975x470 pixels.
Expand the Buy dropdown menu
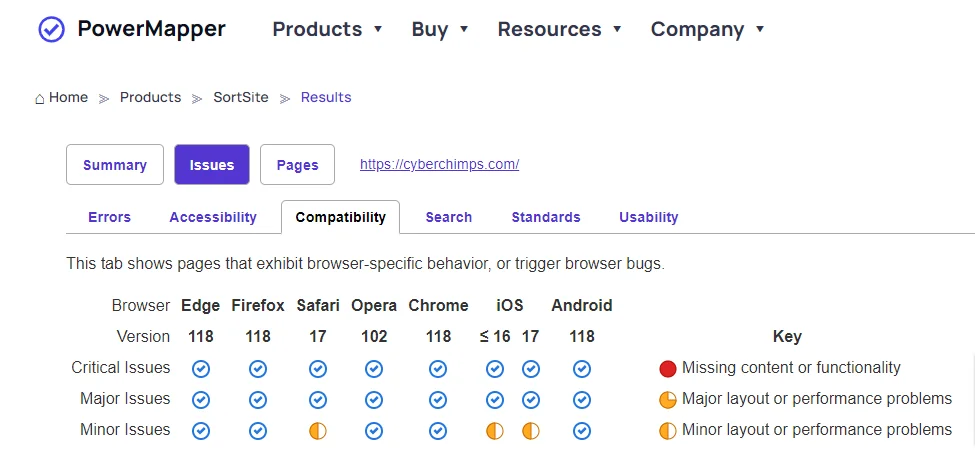click(x=440, y=29)
